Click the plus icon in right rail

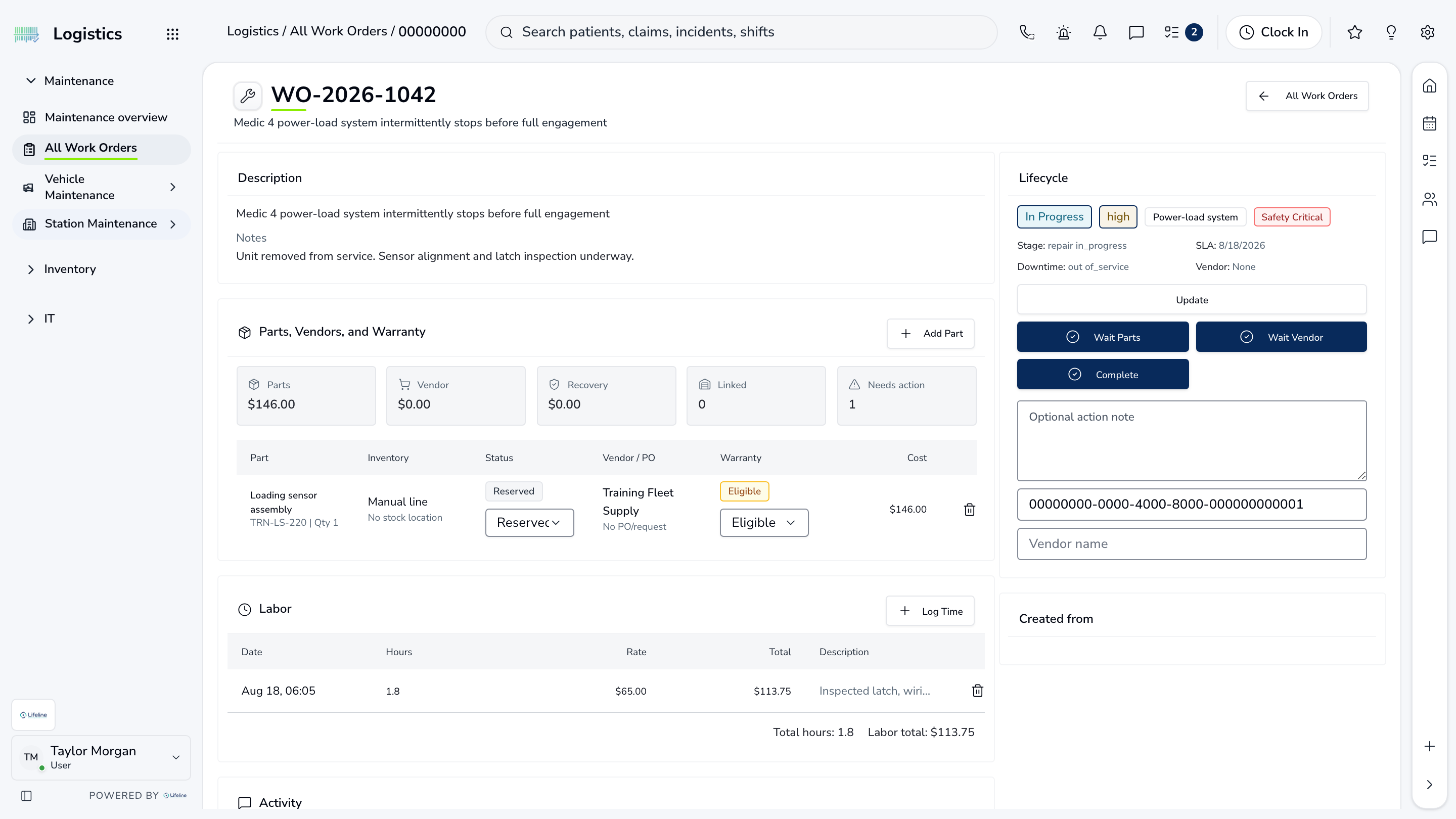pos(1429,746)
